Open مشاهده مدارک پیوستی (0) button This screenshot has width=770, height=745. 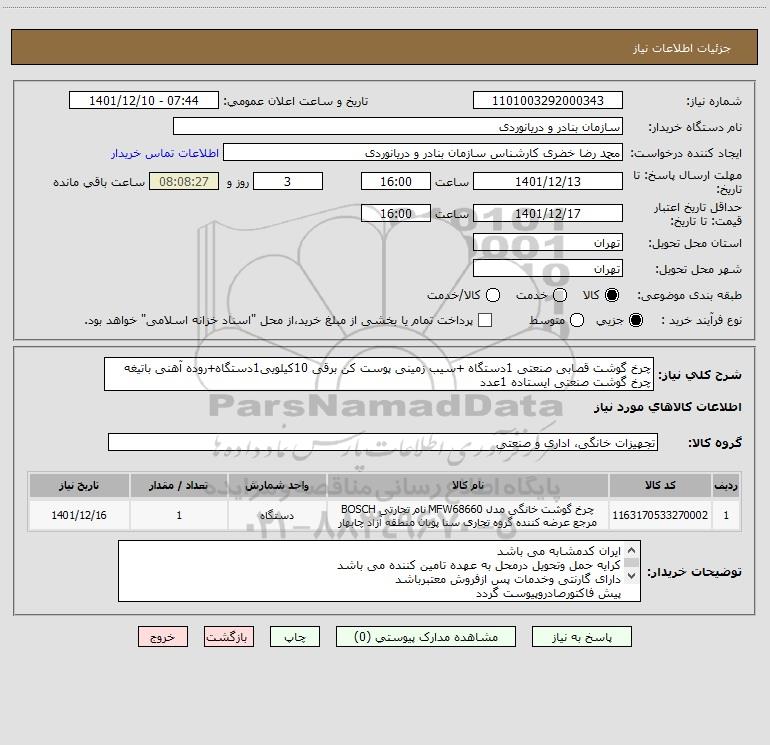coord(426,637)
